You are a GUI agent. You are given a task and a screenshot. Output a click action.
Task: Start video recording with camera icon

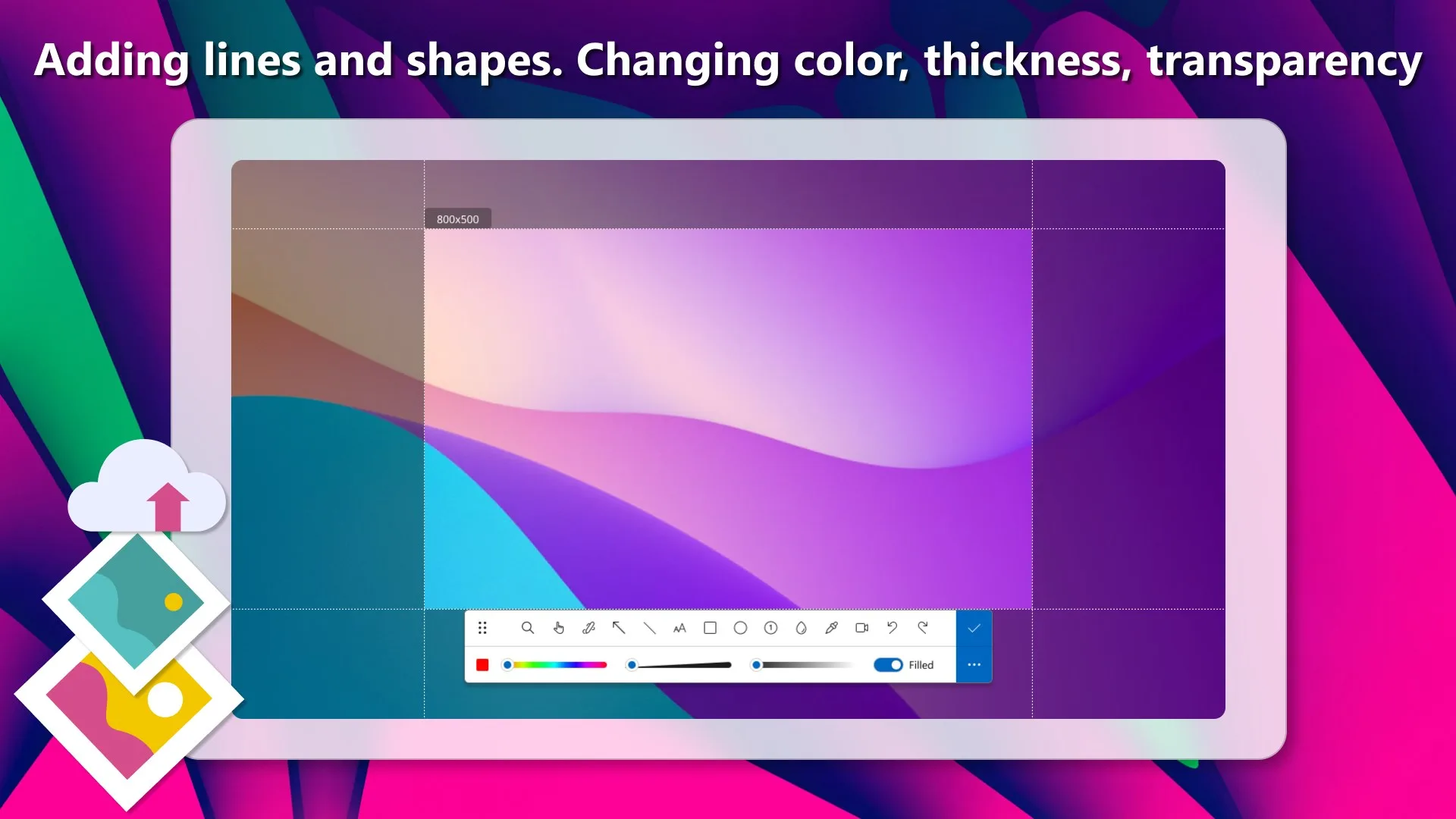[862, 628]
